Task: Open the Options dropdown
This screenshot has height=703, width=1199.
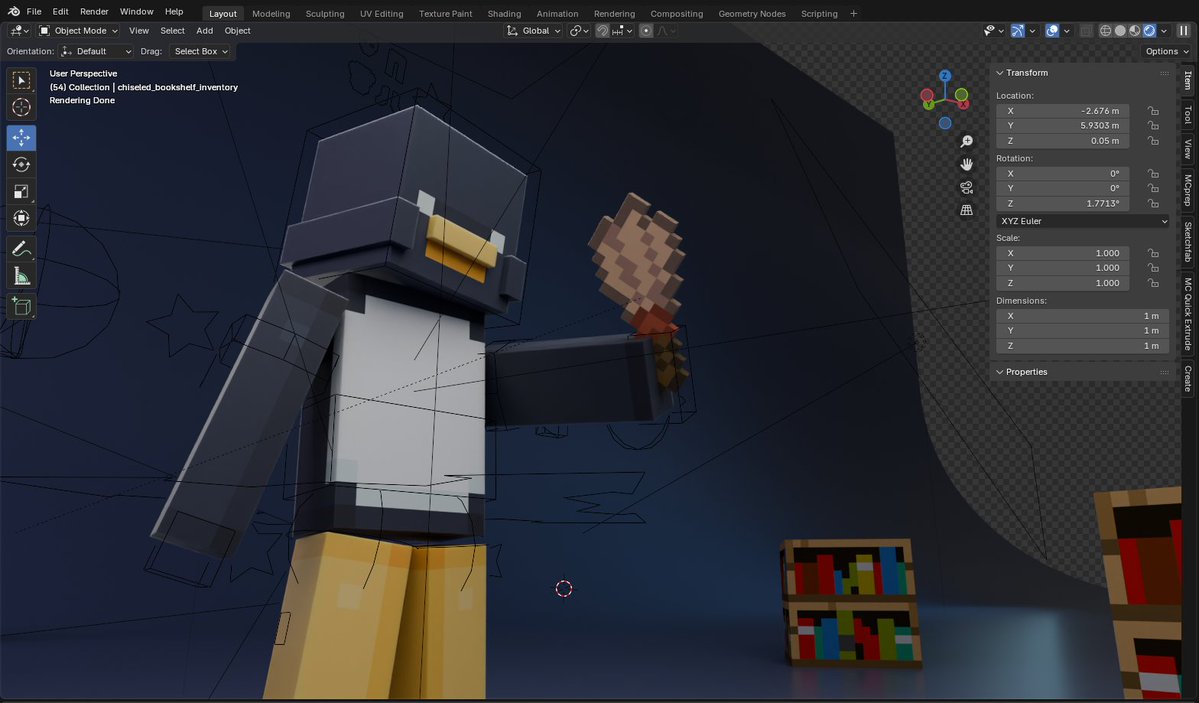Action: click(x=1167, y=51)
